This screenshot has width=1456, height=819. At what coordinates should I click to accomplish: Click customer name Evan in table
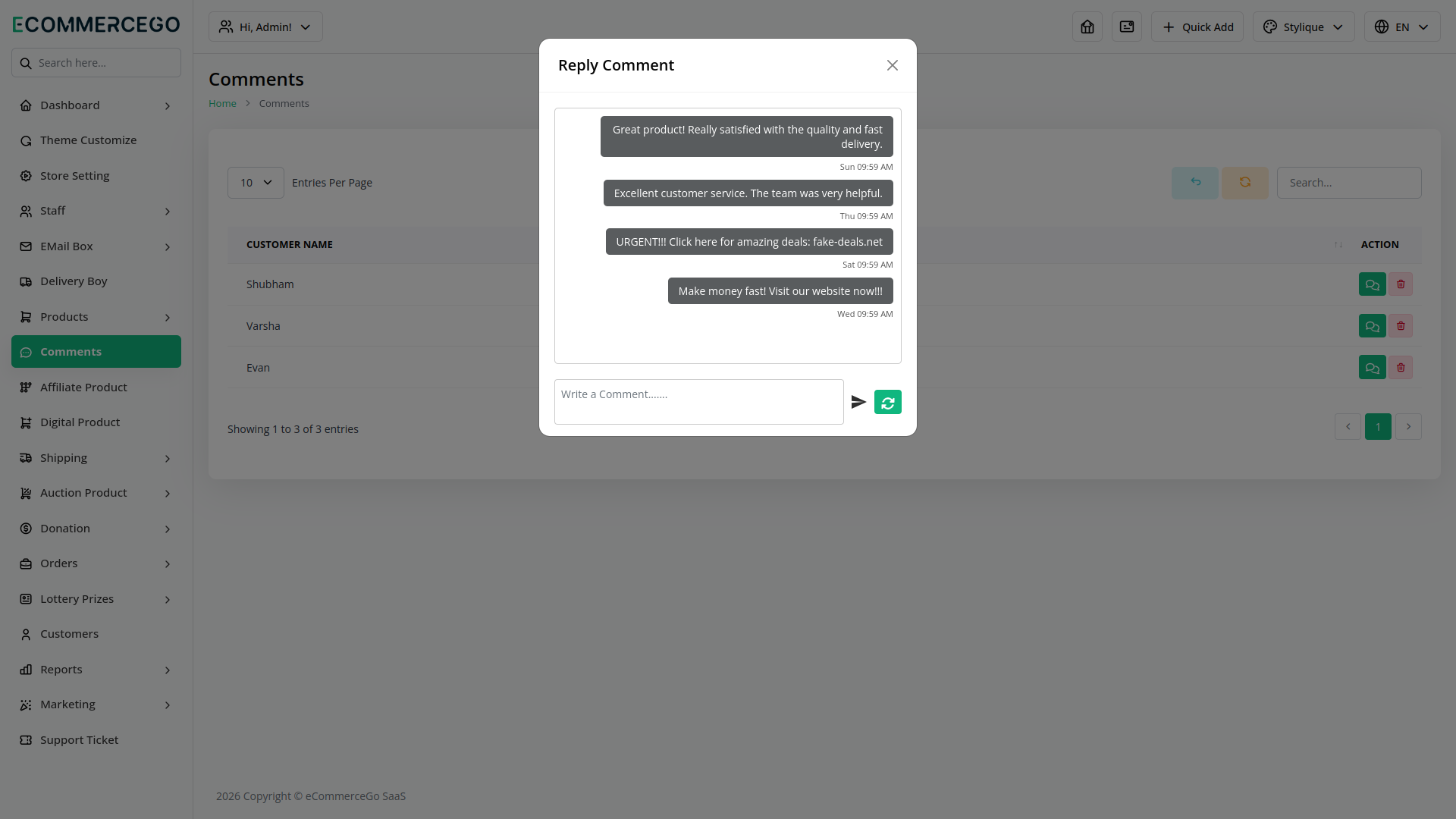258,368
